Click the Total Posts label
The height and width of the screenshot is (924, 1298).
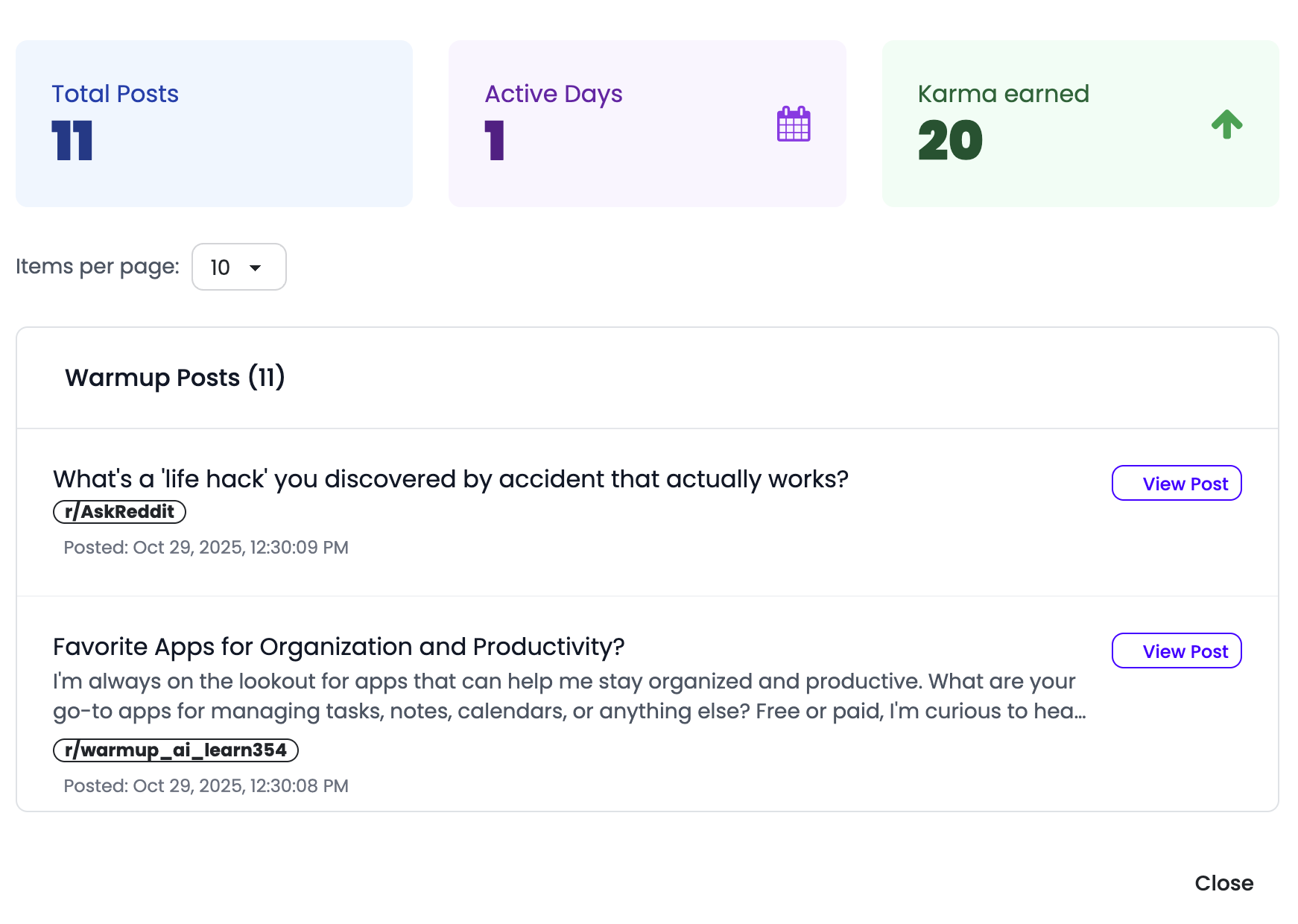(x=115, y=94)
